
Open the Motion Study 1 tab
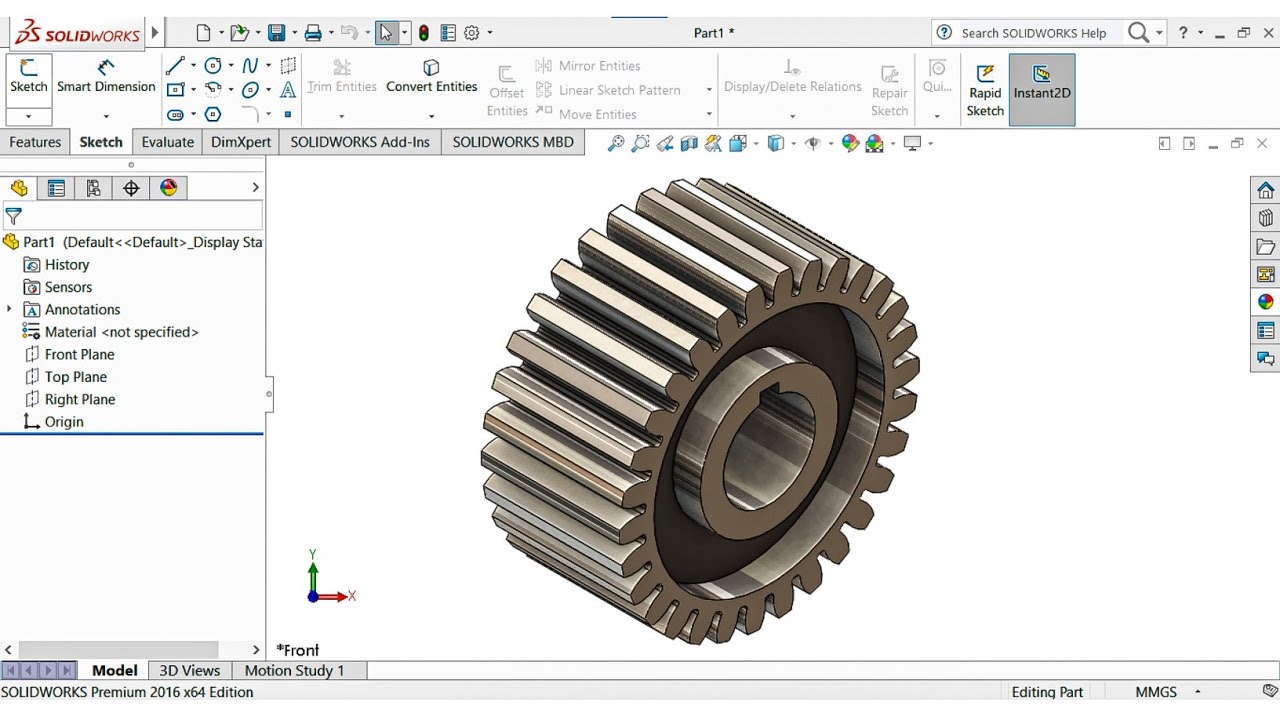tap(294, 670)
